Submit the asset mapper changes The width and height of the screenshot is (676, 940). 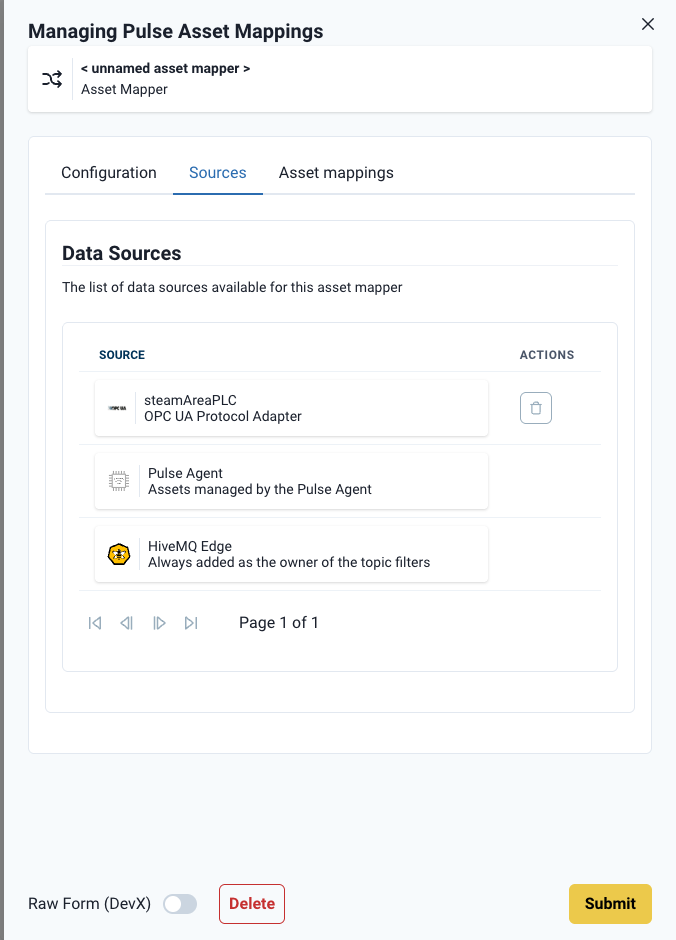click(610, 903)
